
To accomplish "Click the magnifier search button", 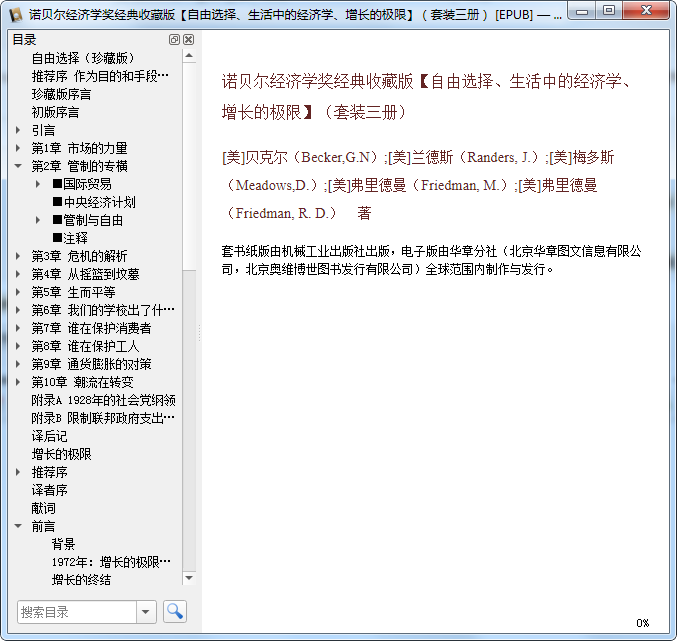I will point(175,611).
